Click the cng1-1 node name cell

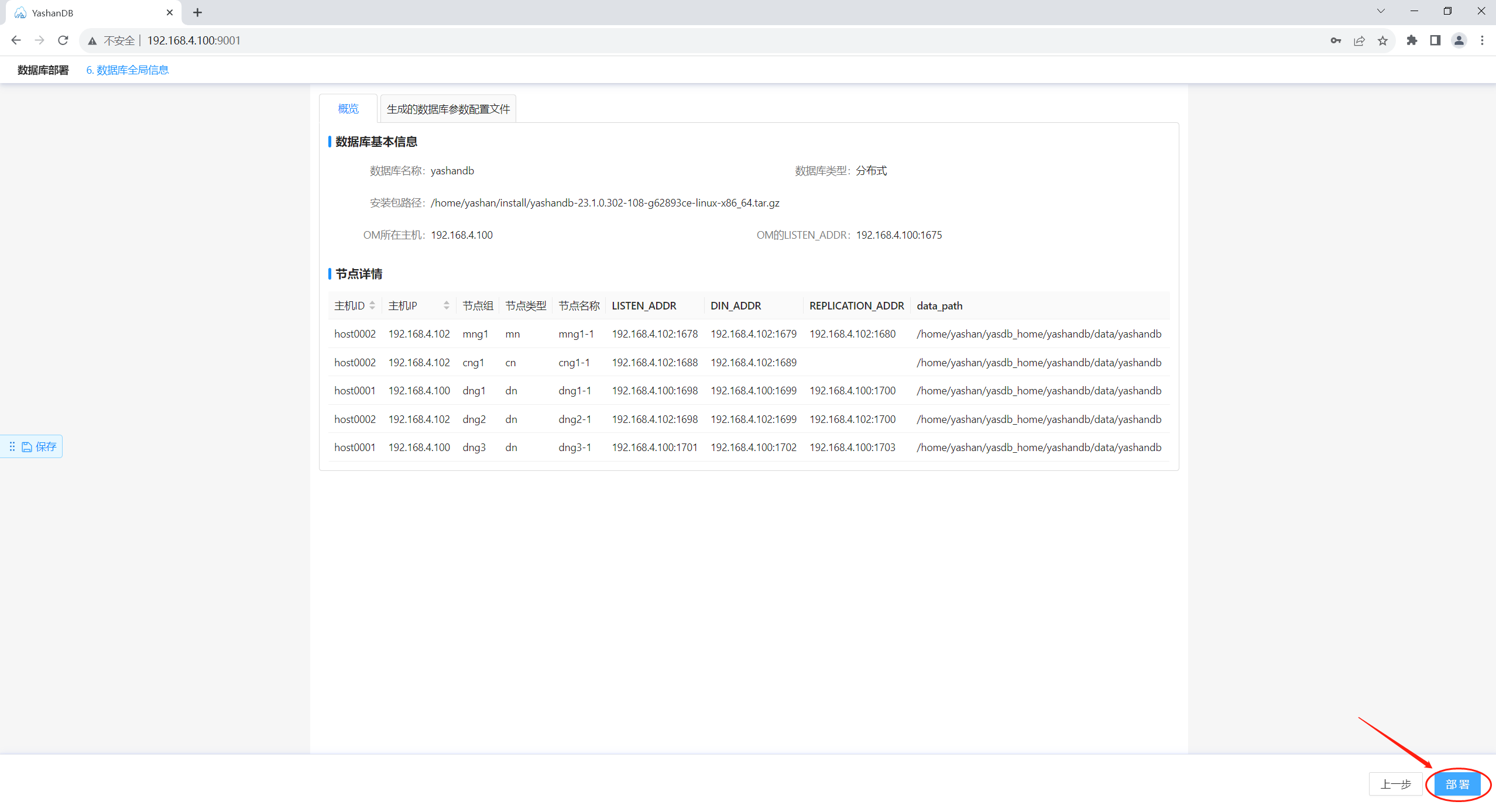[574, 363]
